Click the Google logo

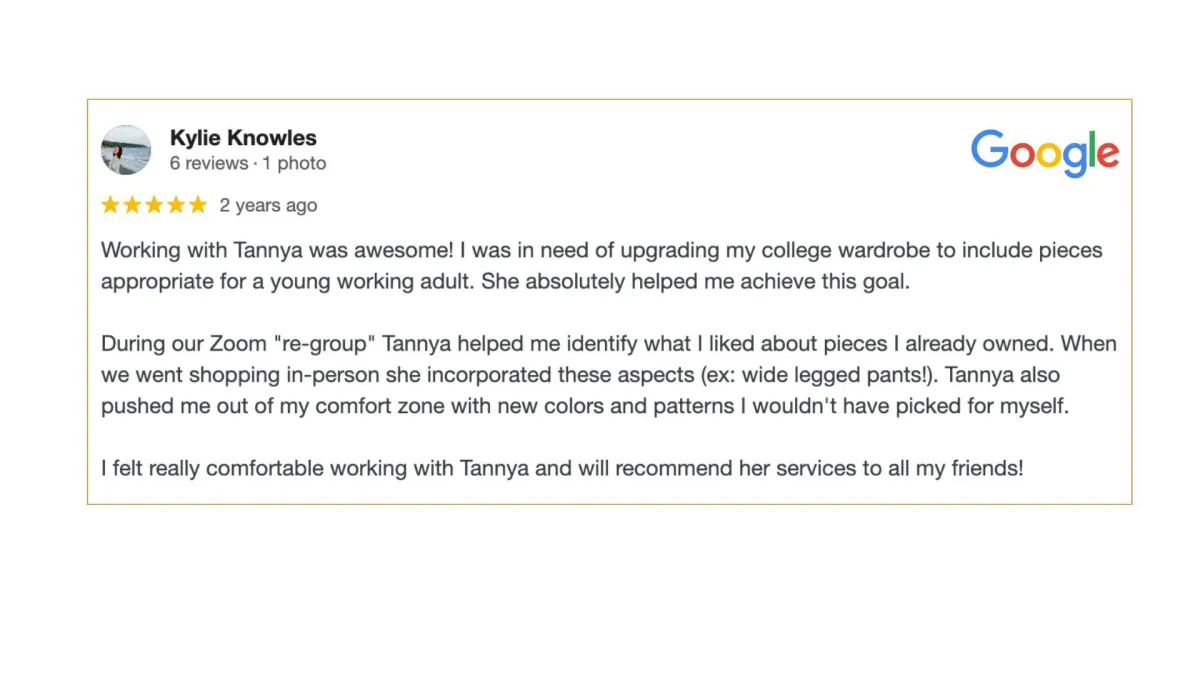(x=1045, y=154)
